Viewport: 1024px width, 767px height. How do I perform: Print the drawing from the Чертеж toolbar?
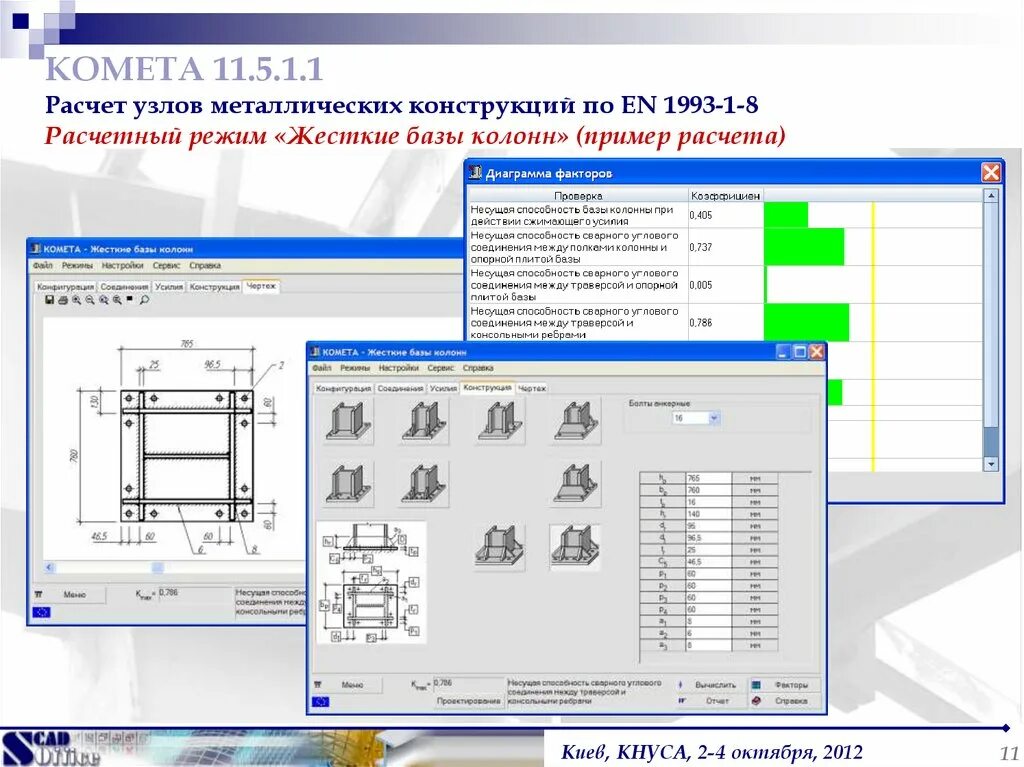click(x=63, y=300)
